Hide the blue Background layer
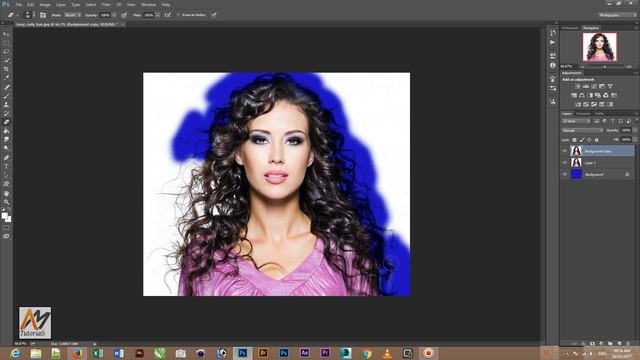 (565, 174)
